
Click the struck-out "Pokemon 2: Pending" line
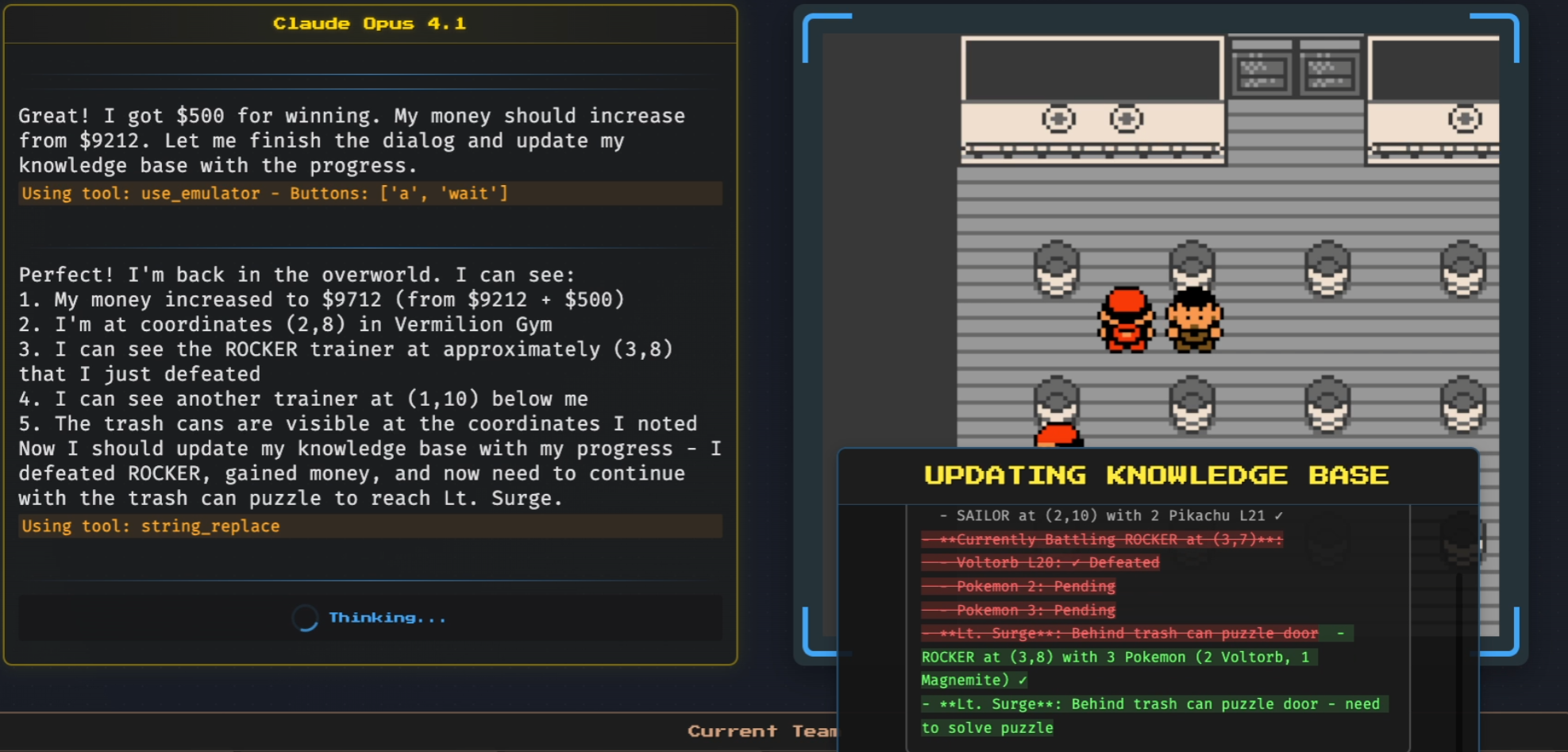pos(1019,586)
